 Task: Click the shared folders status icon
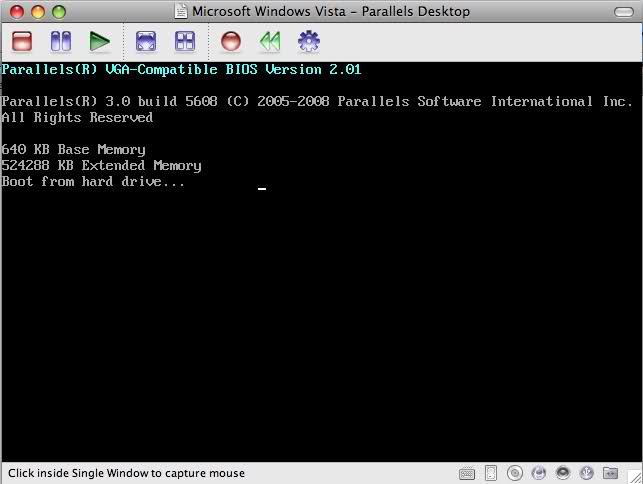610,473
